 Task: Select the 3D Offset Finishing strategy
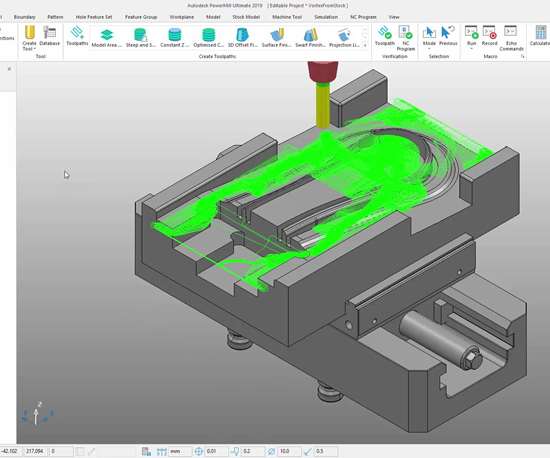[242, 38]
